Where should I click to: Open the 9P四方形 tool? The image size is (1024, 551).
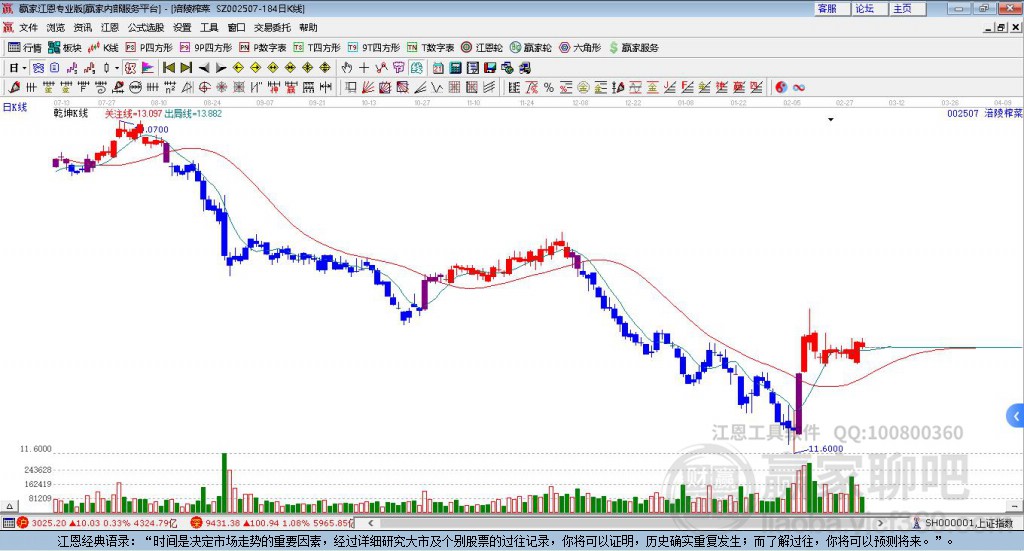(206, 48)
